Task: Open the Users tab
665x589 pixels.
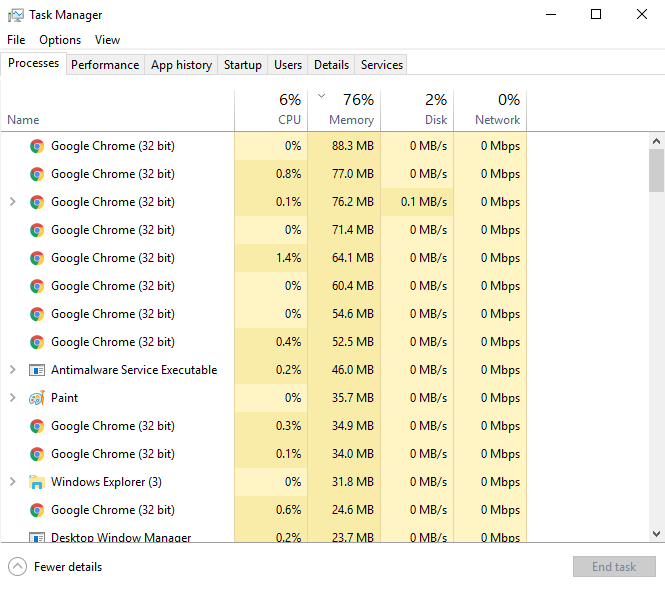Action: pos(288,65)
